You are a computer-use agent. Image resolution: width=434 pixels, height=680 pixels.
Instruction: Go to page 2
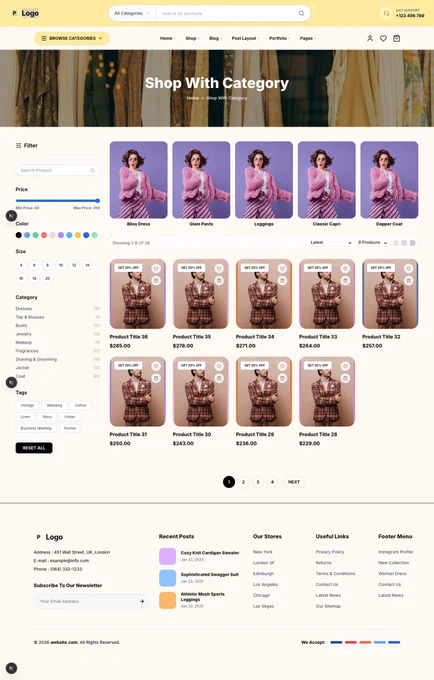click(244, 482)
